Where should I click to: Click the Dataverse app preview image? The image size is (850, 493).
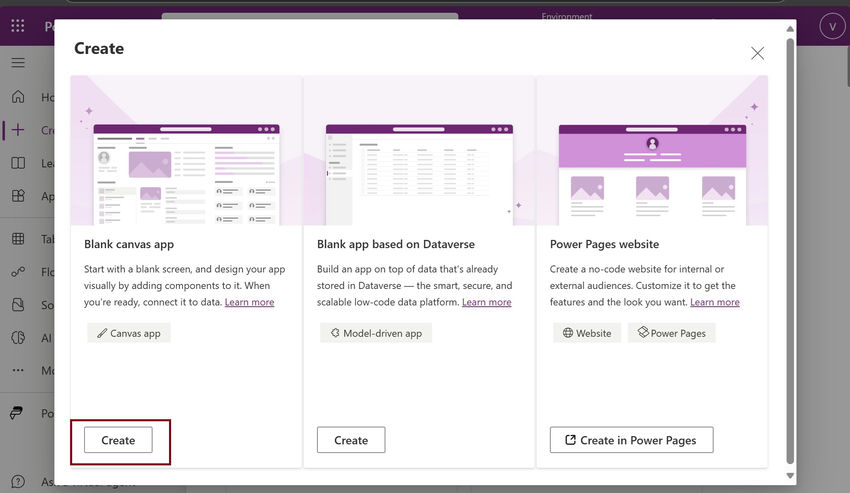tap(419, 150)
